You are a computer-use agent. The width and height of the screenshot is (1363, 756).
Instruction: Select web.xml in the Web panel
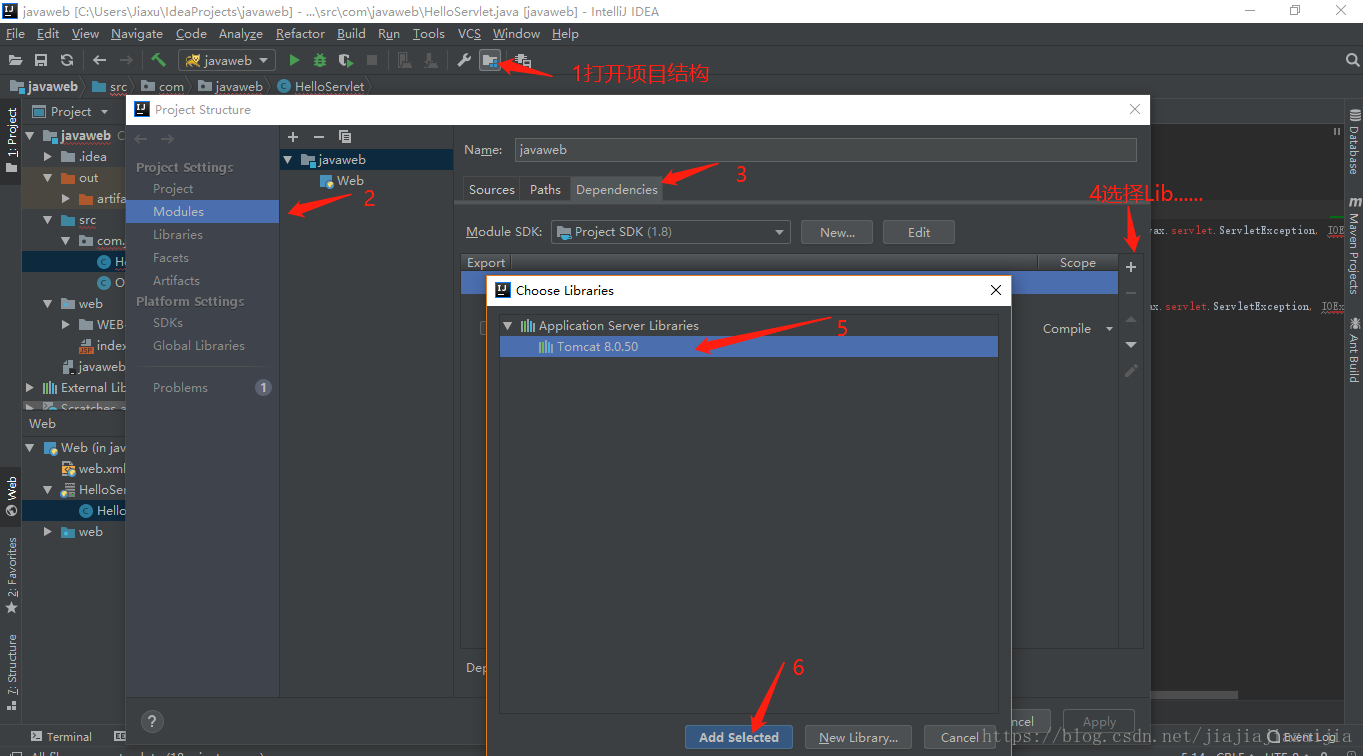click(x=94, y=469)
